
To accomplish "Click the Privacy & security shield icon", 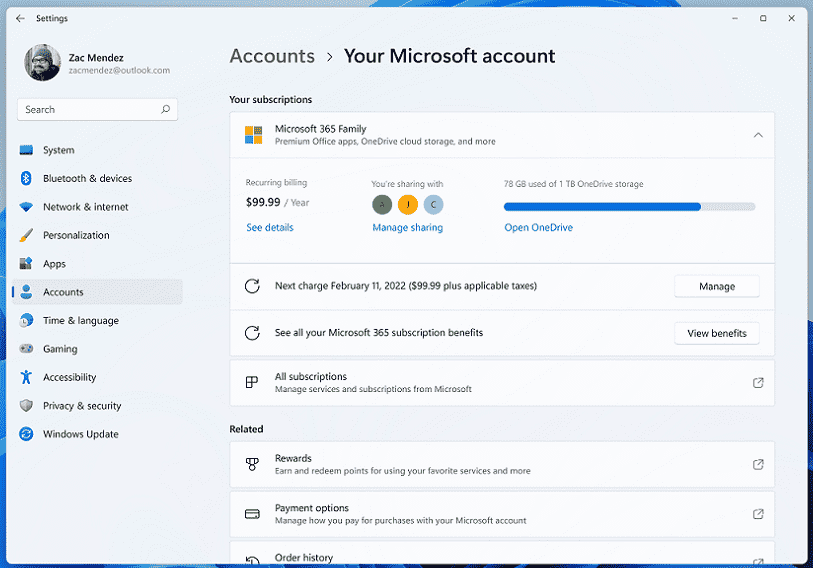I will [x=26, y=406].
